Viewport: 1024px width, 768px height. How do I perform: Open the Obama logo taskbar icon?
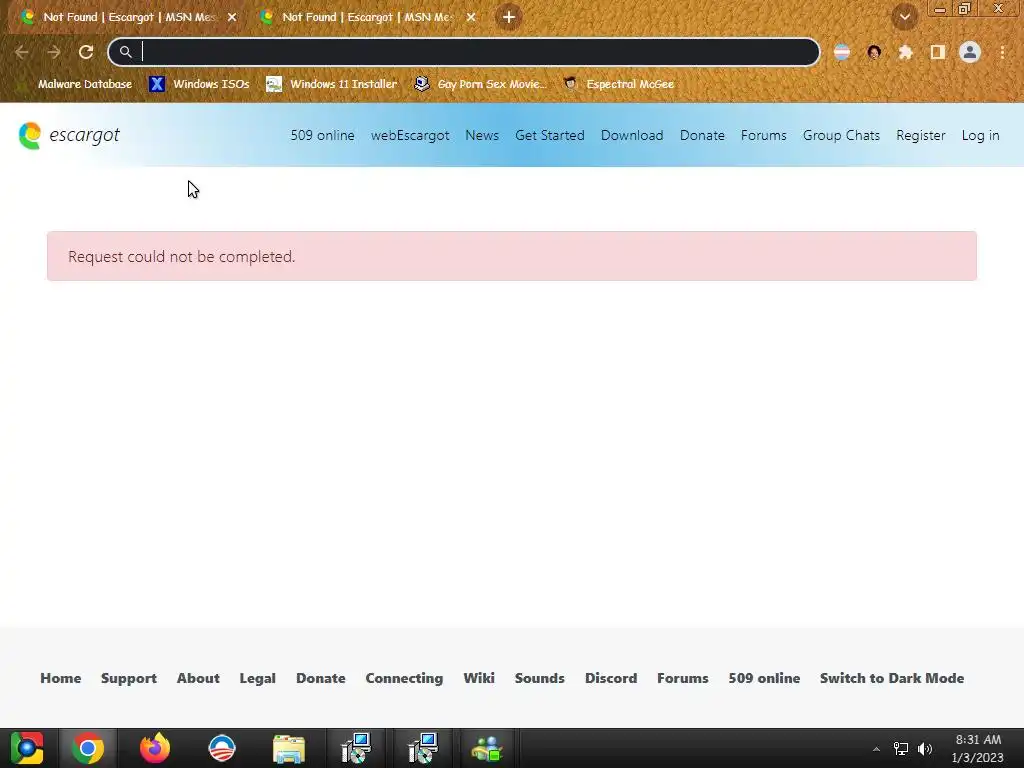221,748
